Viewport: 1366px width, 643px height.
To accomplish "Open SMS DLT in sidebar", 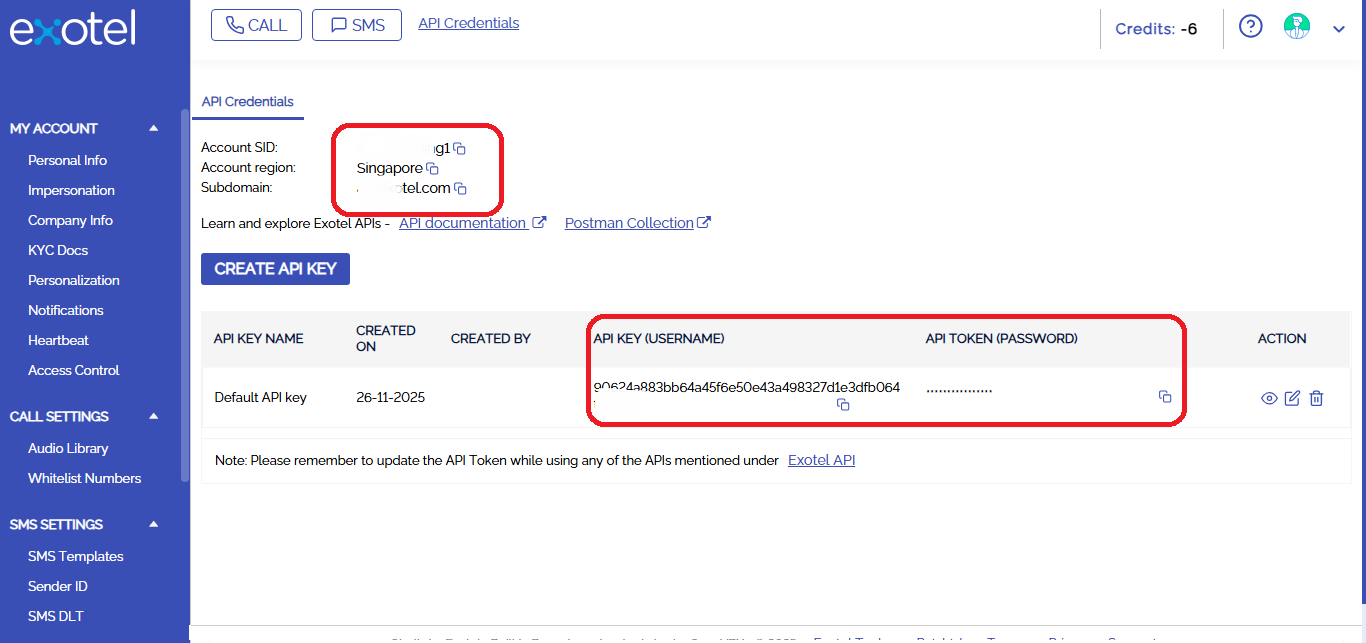I will click(56, 616).
